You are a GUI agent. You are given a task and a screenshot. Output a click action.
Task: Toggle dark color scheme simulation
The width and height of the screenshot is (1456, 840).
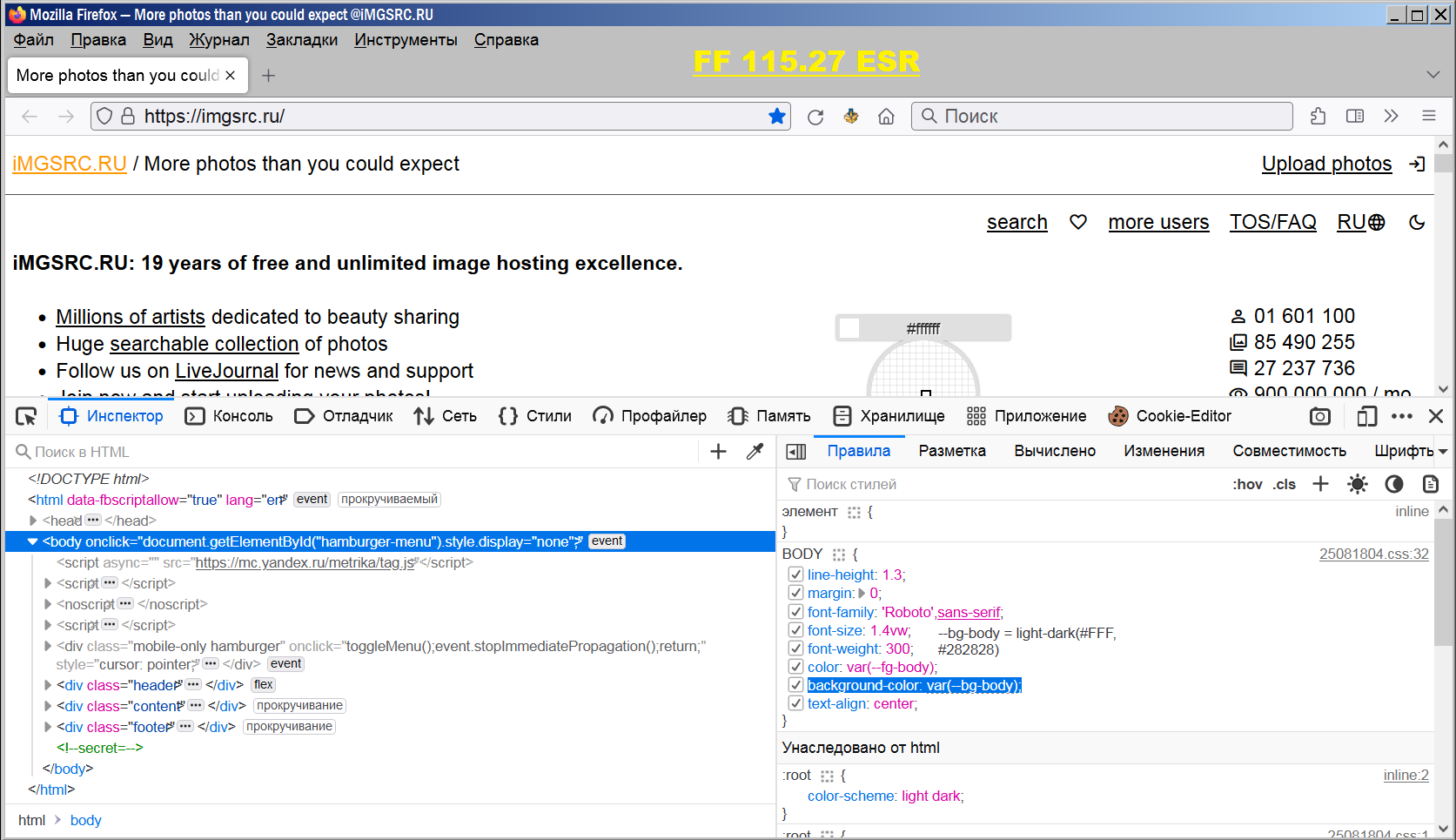[x=1394, y=484]
